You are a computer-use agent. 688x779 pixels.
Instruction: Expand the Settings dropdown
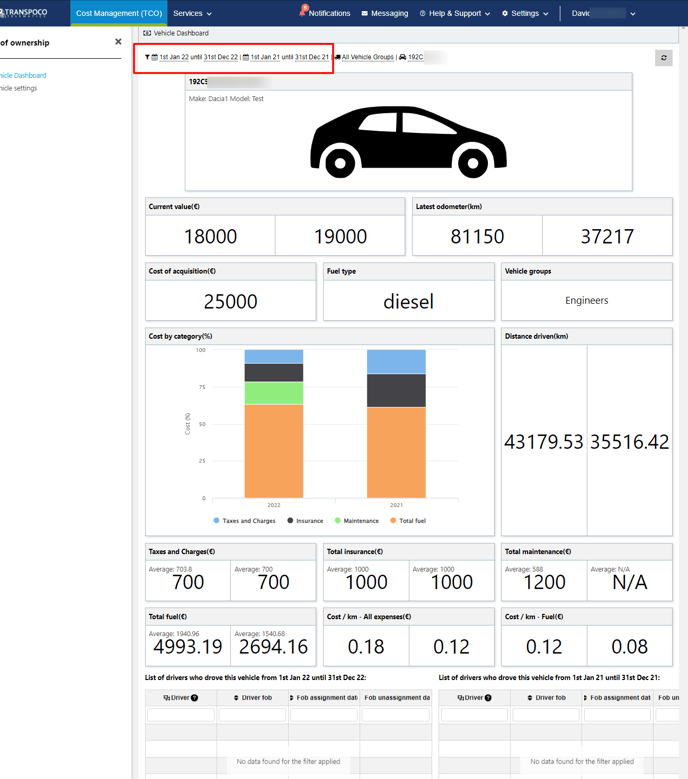click(525, 13)
